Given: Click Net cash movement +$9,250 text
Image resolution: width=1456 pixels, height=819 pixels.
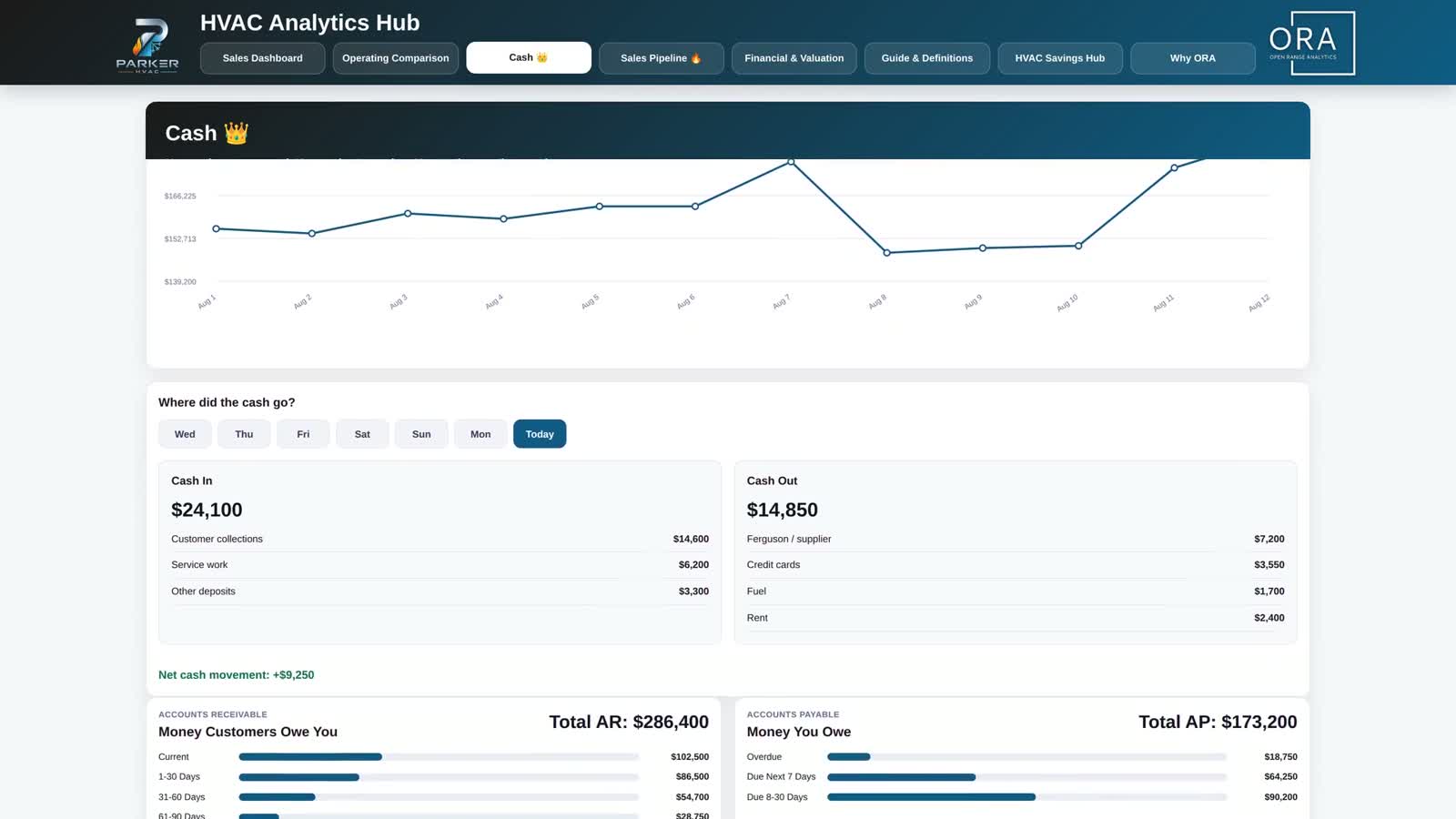Looking at the screenshot, I should pyautogui.click(x=237, y=675).
